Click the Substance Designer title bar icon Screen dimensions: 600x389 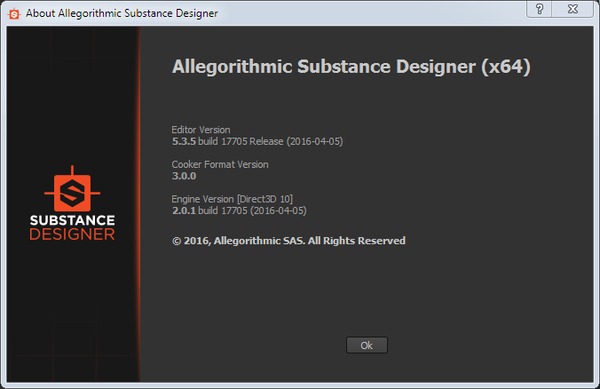[x=14, y=14]
